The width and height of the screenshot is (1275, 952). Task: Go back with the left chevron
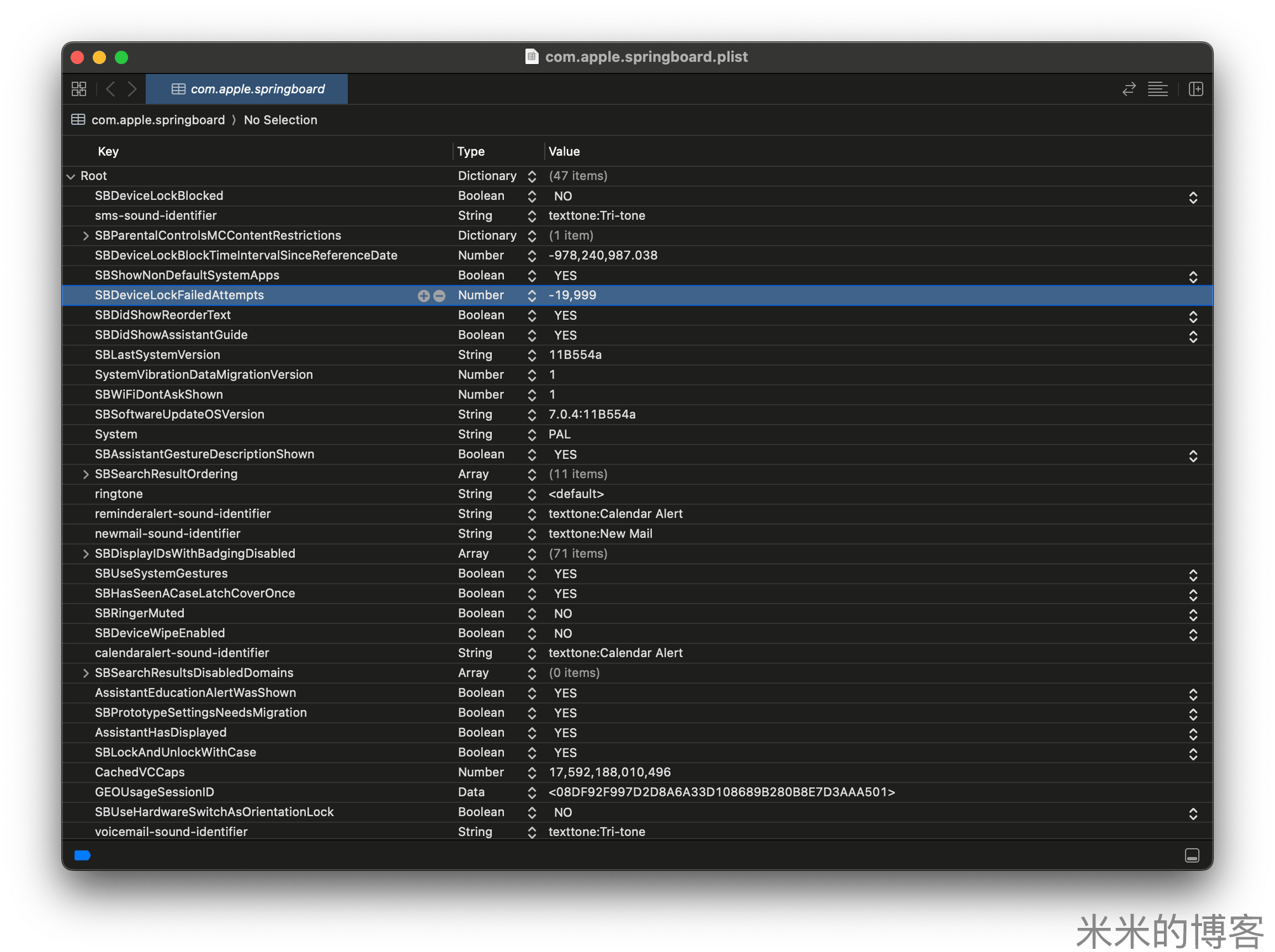[x=110, y=89]
